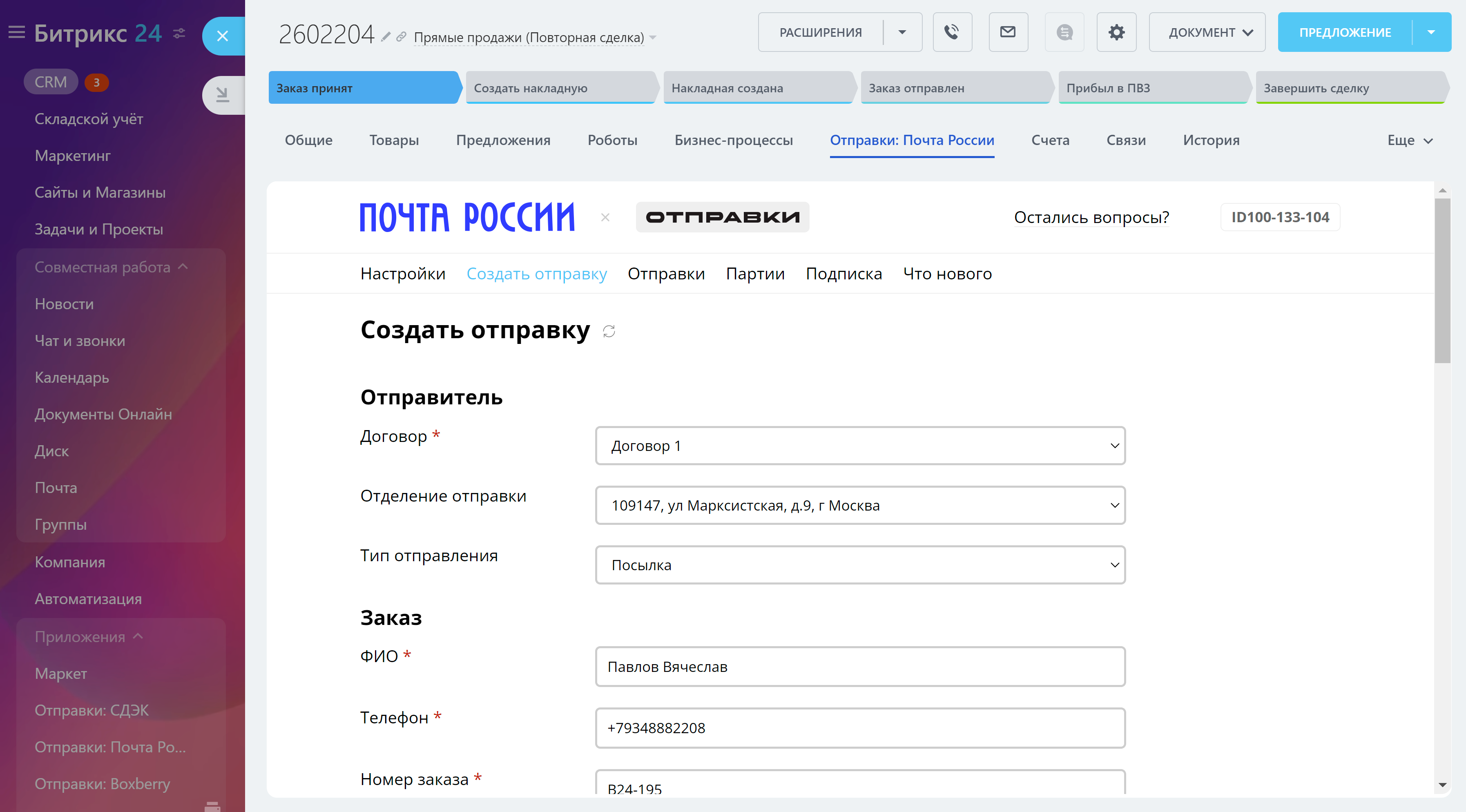1466x812 pixels.
Task: Open the Подписка app section
Action: (844, 274)
